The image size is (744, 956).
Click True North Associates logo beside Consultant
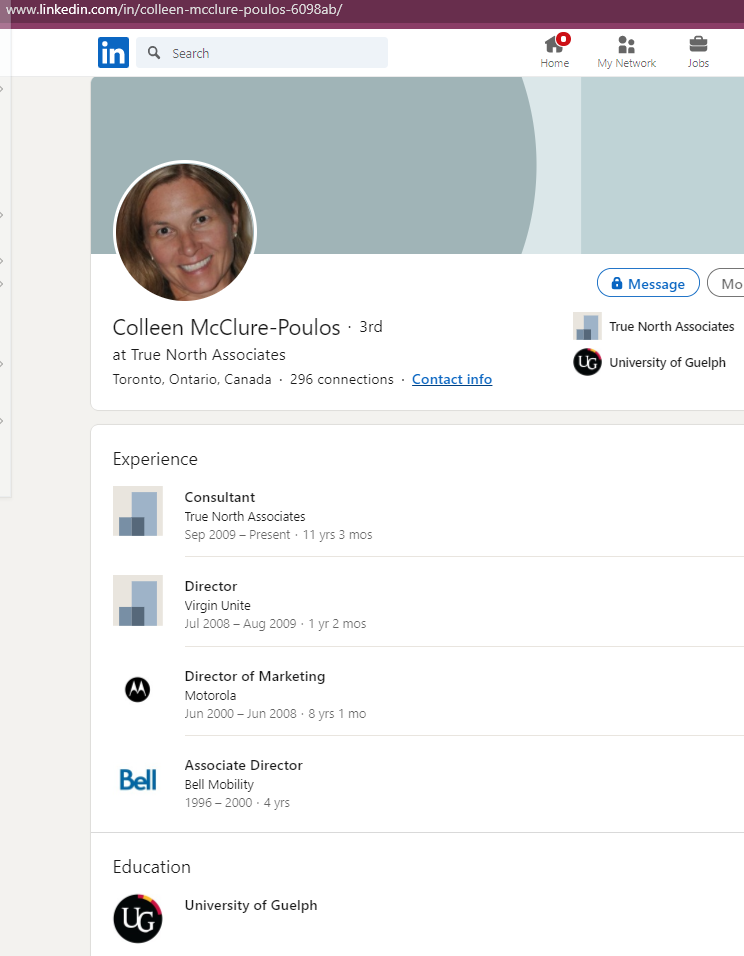137,511
